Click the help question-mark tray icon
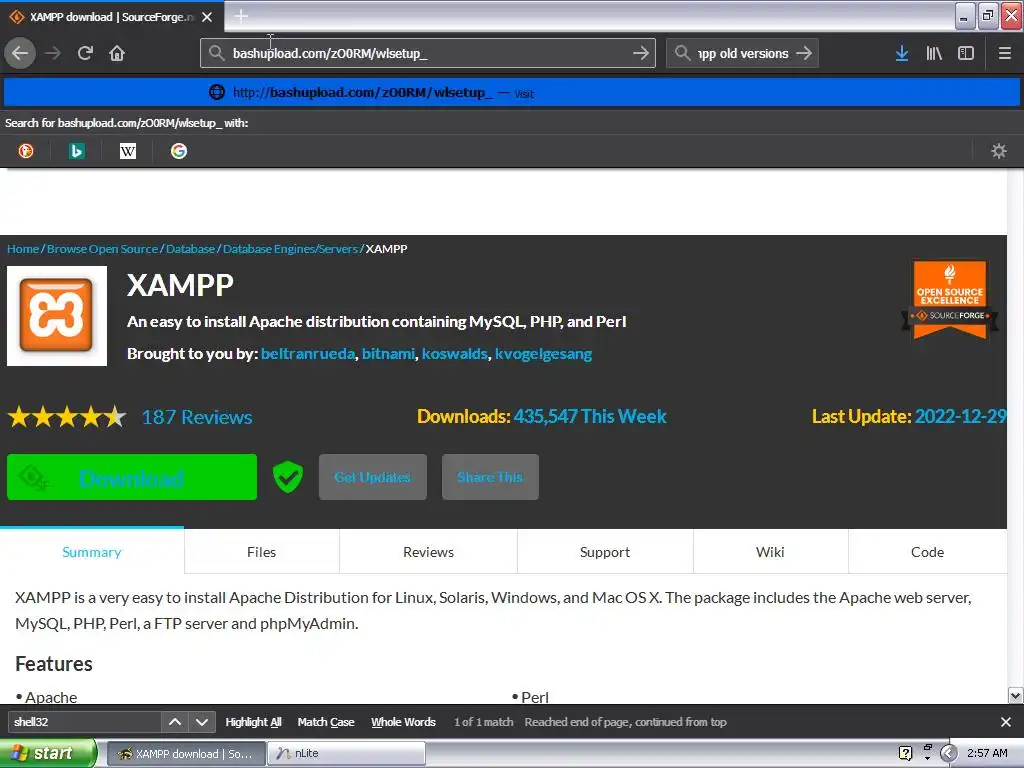This screenshot has height=768, width=1024. (905, 753)
